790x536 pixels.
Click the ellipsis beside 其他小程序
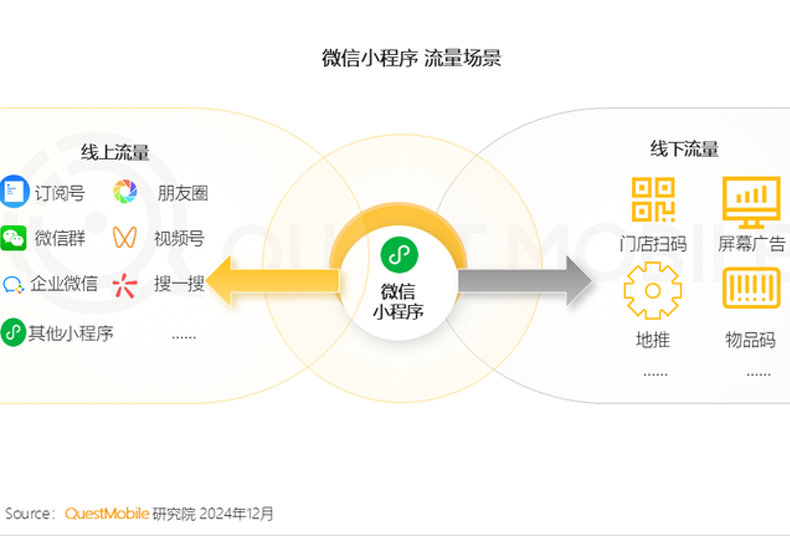pos(183,336)
